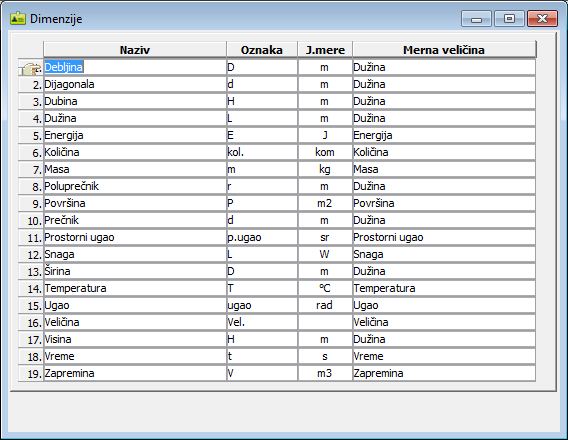Image resolution: width=568 pixels, height=440 pixels.
Task: Click the kg unit cell for Masa
Action: 325,169
